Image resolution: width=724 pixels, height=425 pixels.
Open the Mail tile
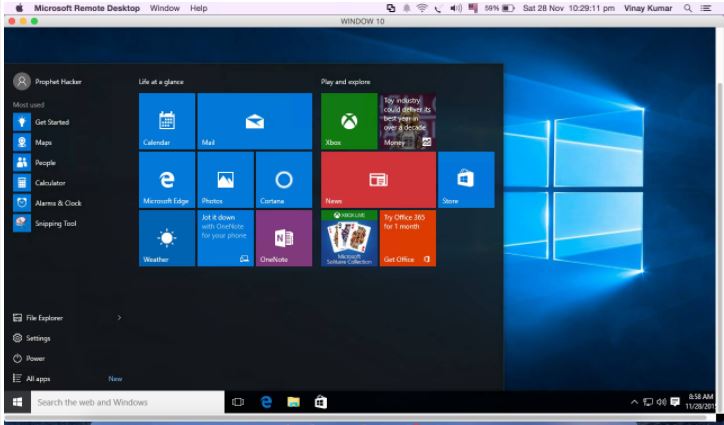point(254,121)
